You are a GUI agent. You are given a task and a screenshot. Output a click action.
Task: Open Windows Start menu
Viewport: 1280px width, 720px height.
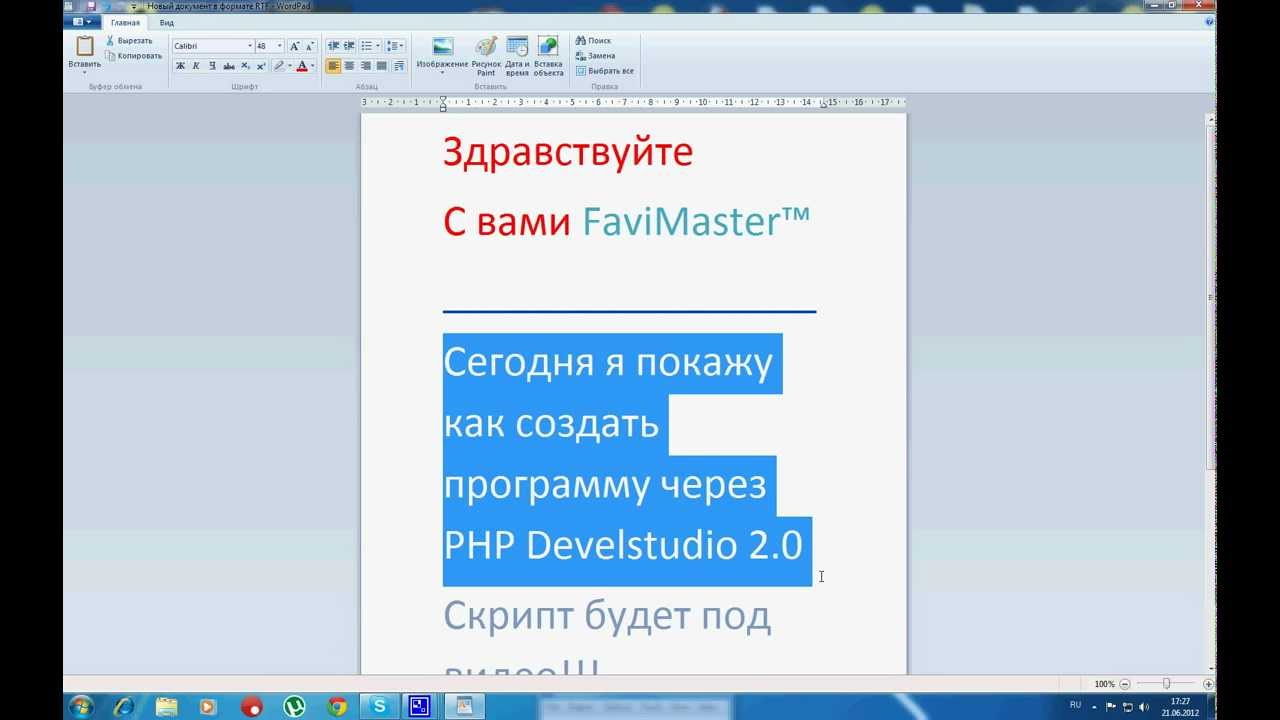81,706
